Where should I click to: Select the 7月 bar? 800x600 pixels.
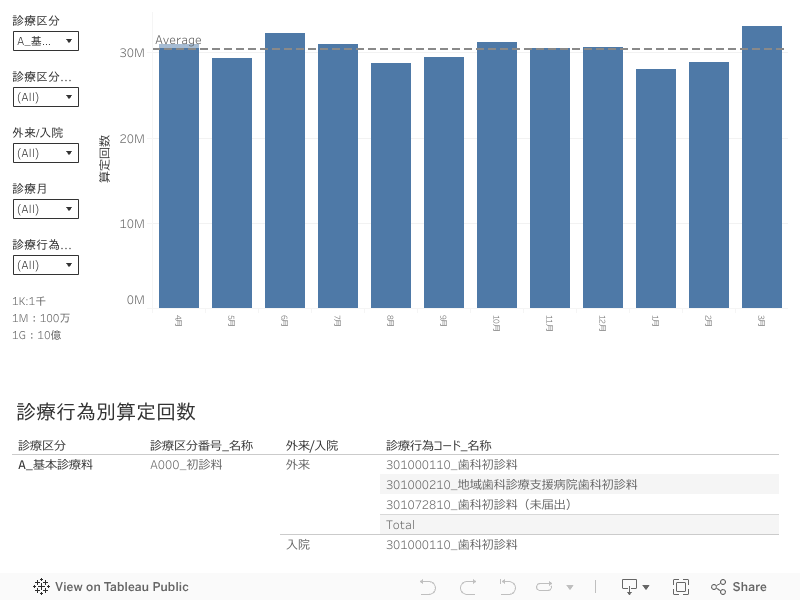(338, 176)
